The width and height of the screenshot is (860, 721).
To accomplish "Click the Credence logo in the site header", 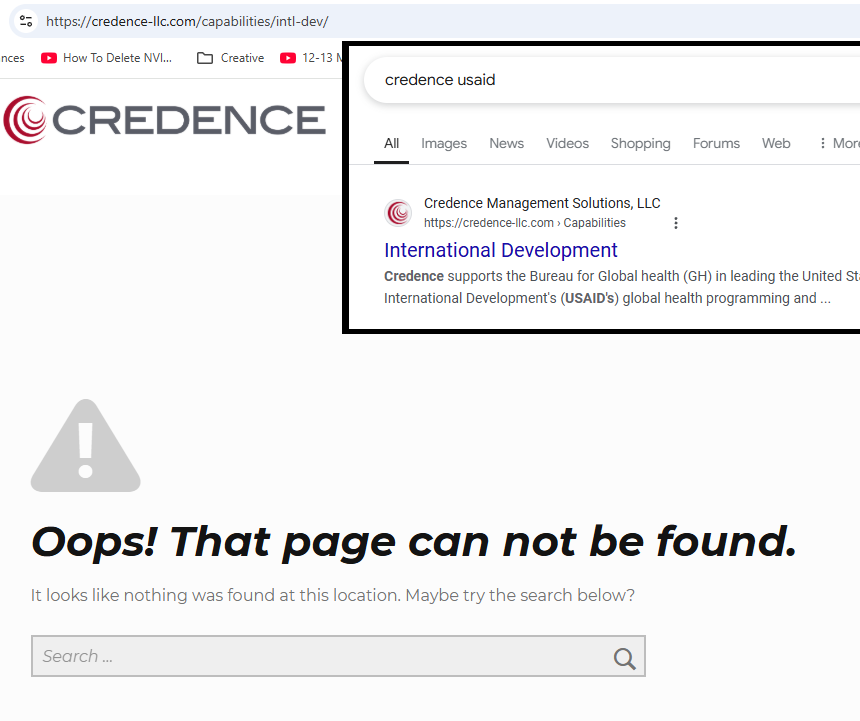I will 165,120.
